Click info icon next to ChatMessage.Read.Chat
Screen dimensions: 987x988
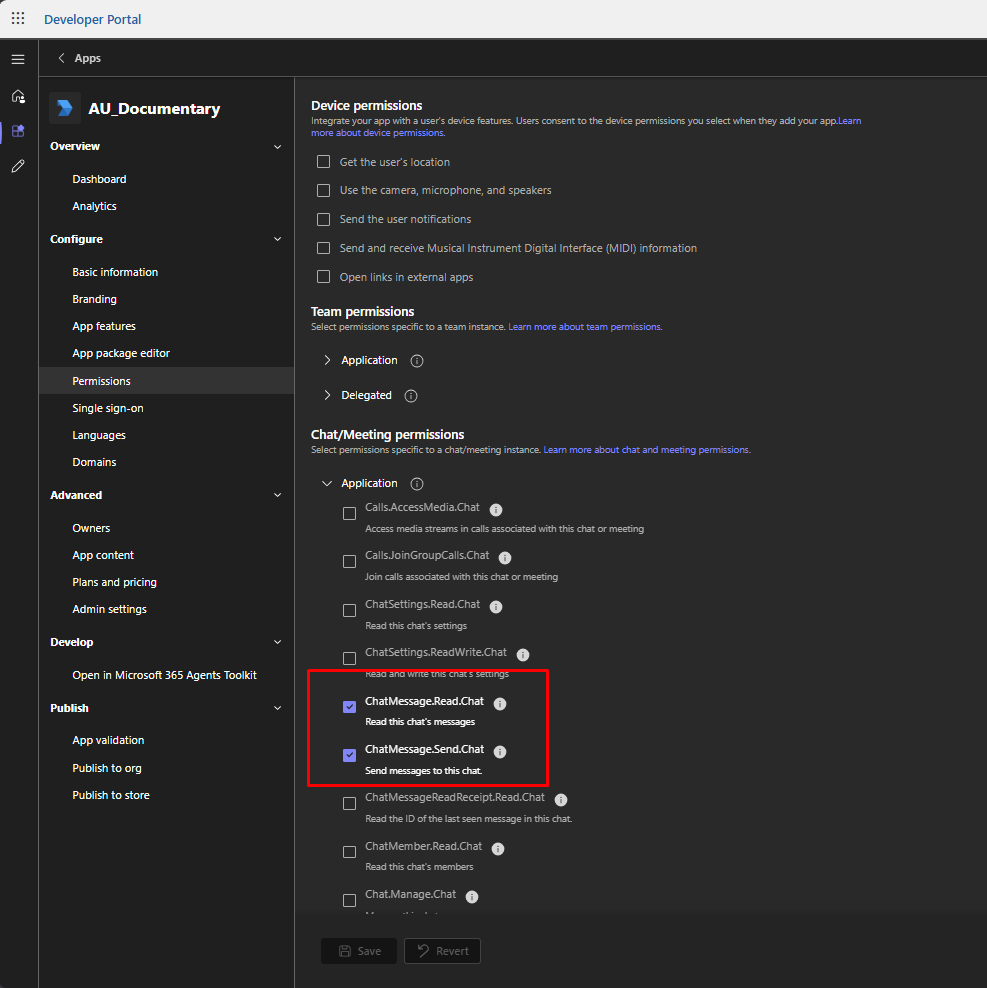click(x=500, y=704)
